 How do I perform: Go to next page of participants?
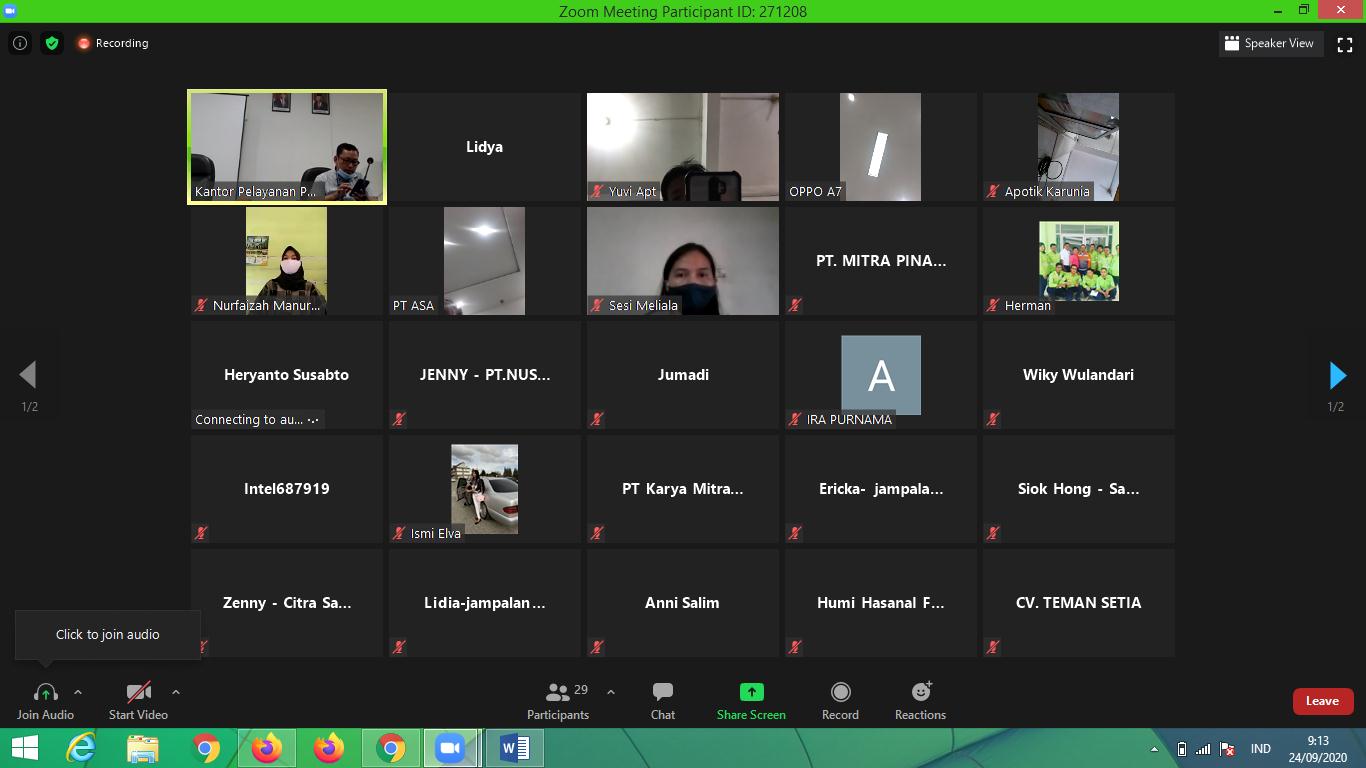[x=1337, y=375]
